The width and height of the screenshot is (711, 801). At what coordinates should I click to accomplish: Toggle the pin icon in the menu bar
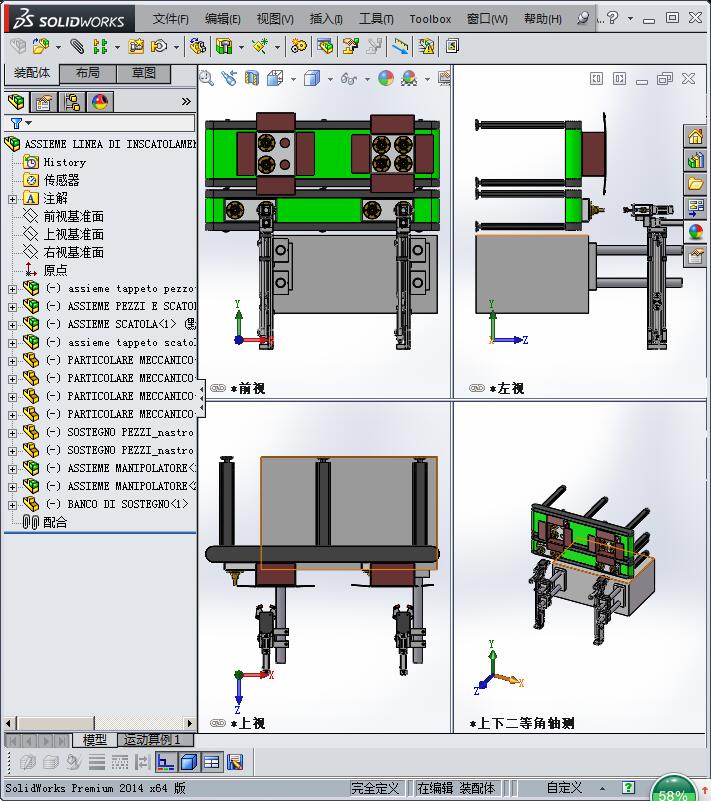pyautogui.click(x=582, y=18)
